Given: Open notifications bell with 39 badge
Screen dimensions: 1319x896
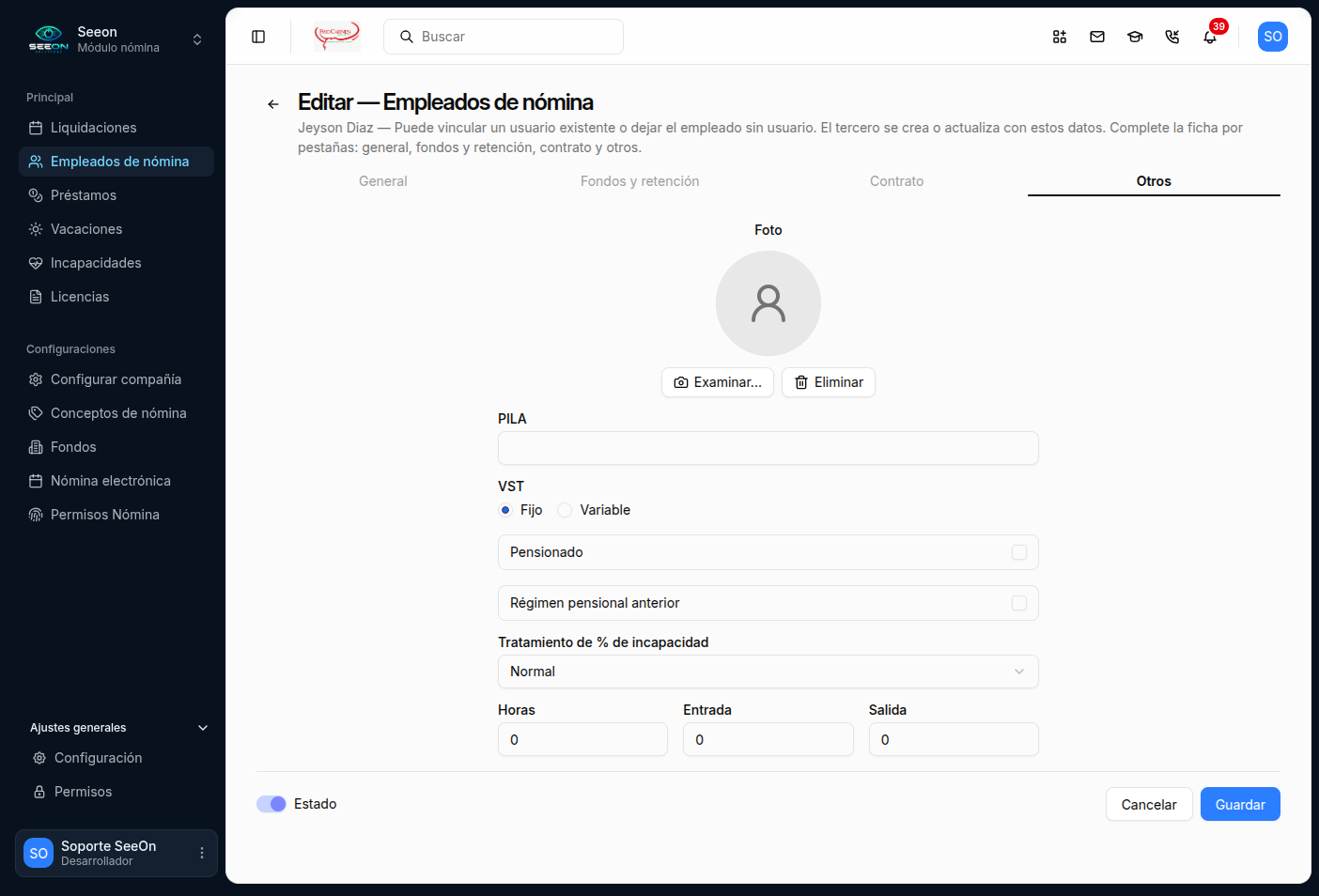Looking at the screenshot, I should [1210, 37].
